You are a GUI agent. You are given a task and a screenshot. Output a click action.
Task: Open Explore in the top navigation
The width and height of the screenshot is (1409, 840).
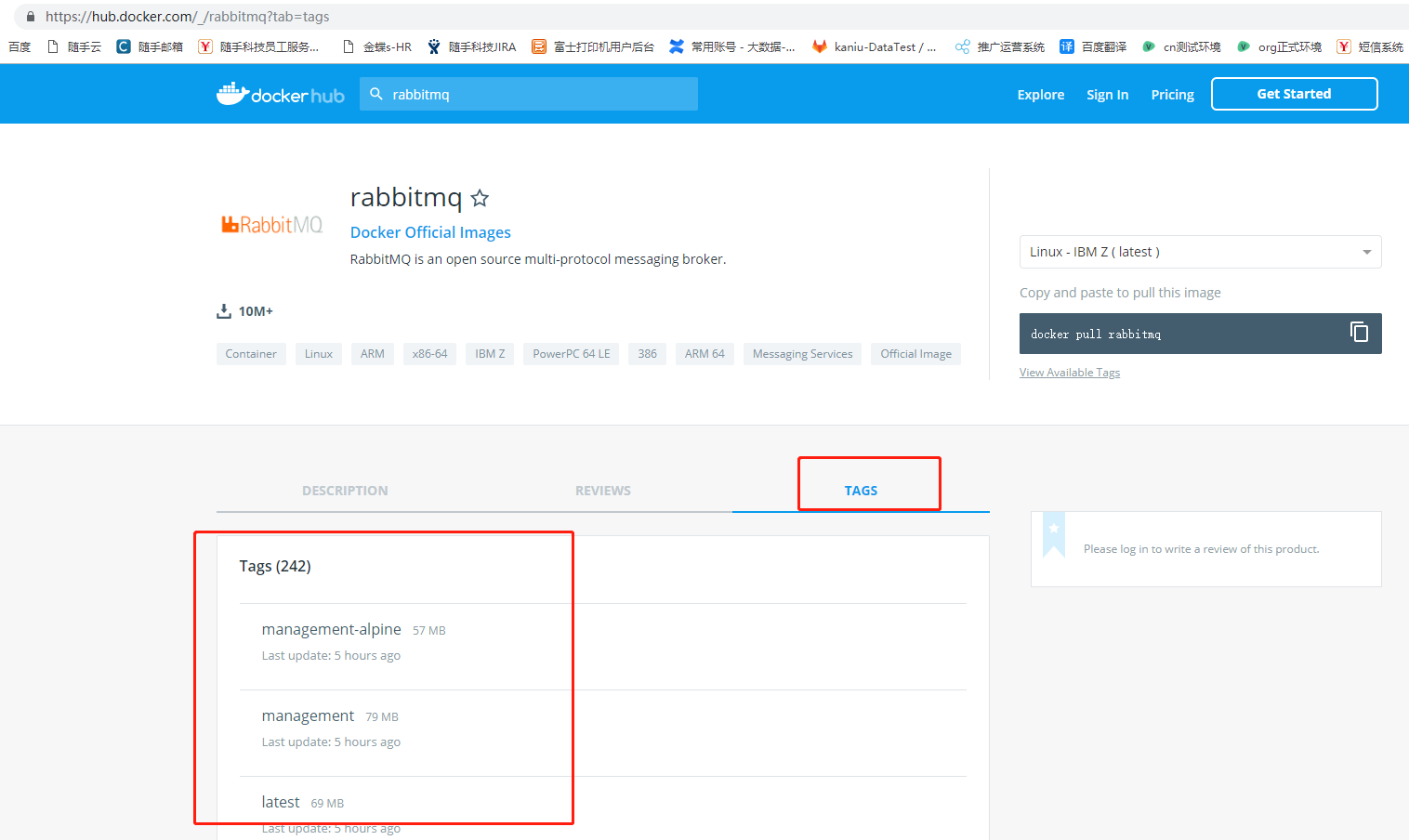click(x=1041, y=95)
